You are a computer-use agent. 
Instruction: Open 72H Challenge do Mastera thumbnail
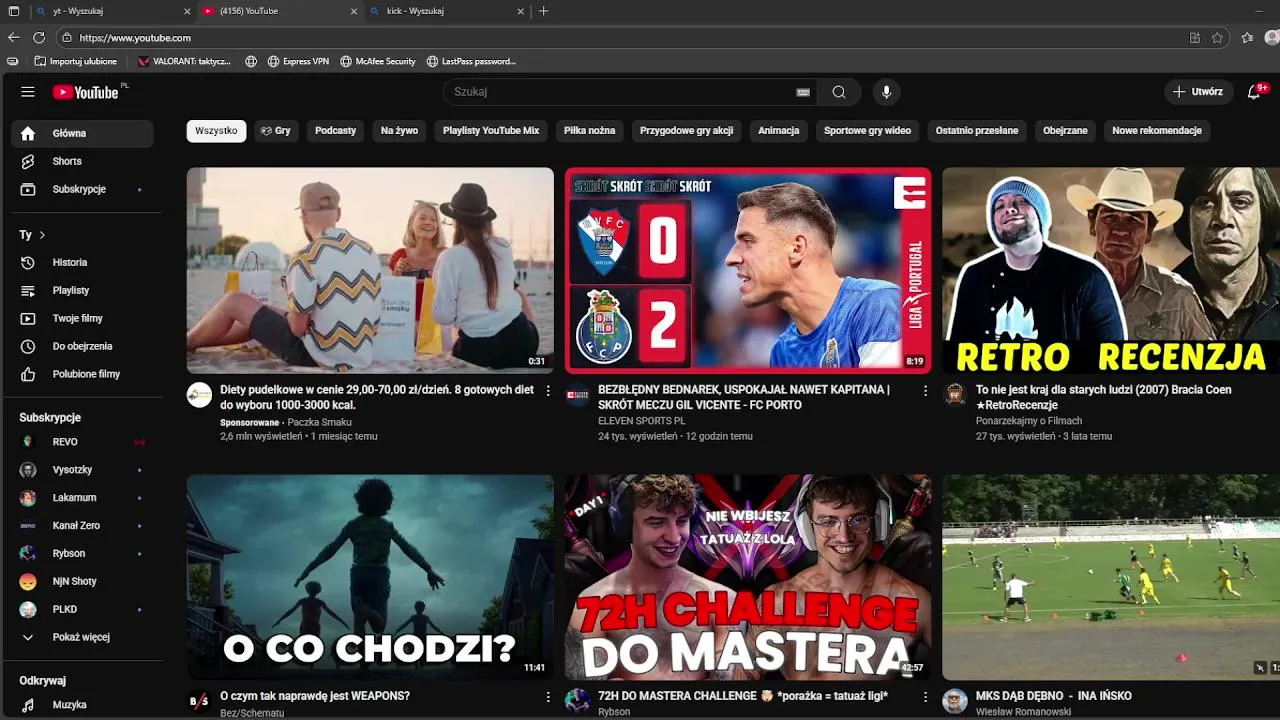(748, 577)
